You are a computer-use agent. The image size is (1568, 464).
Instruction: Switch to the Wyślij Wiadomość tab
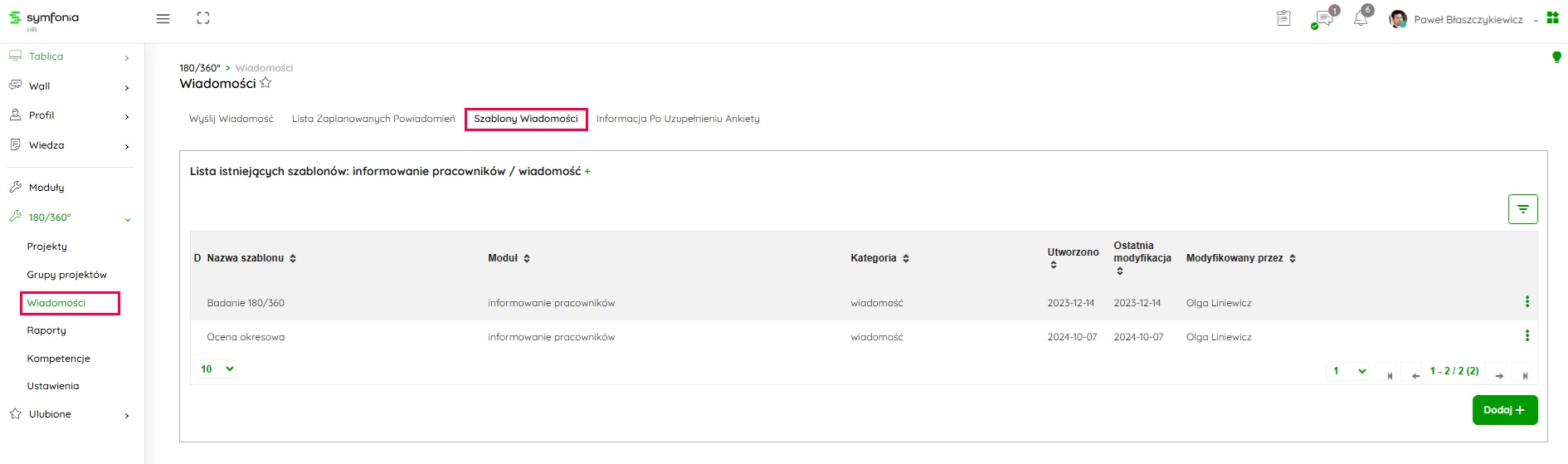231,119
